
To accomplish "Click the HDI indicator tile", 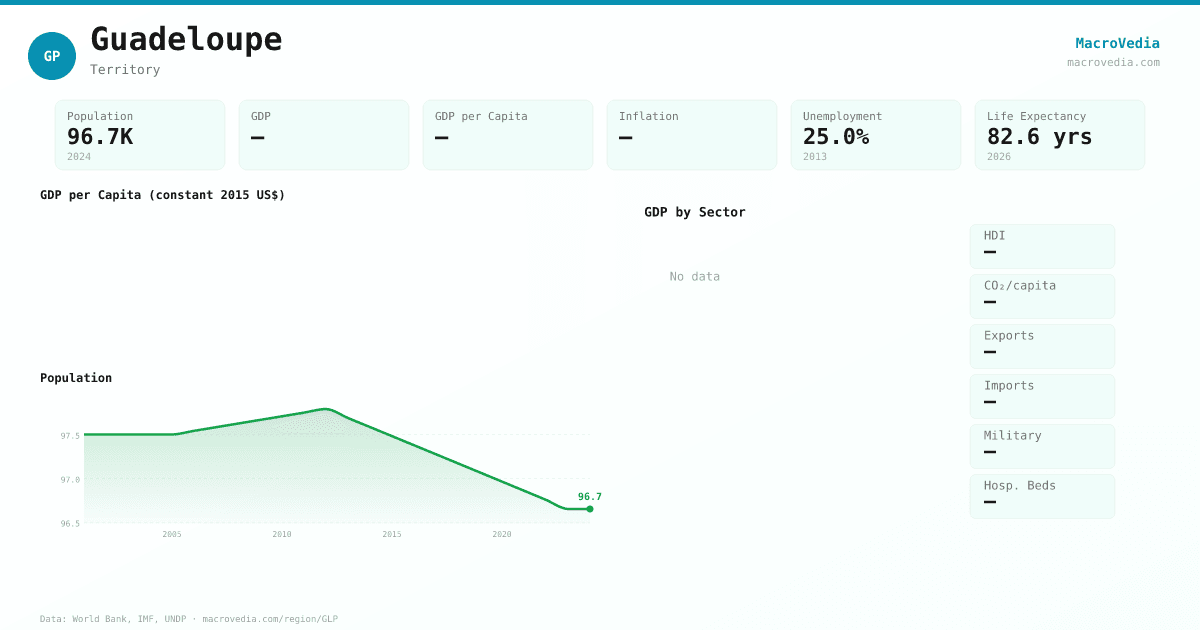I will 1042,246.
